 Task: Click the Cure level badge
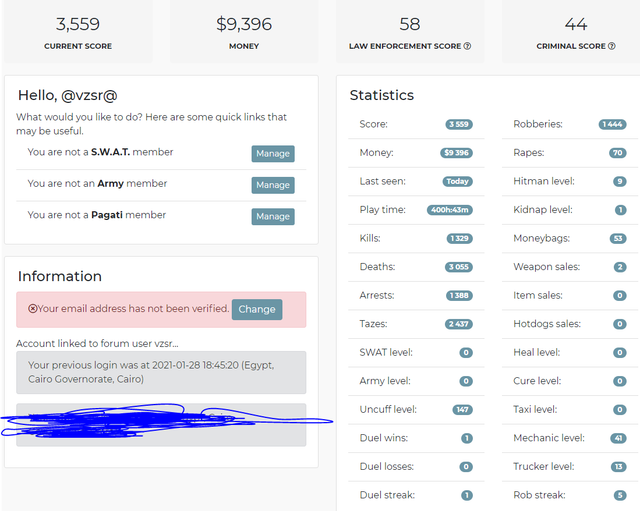[x=620, y=381]
